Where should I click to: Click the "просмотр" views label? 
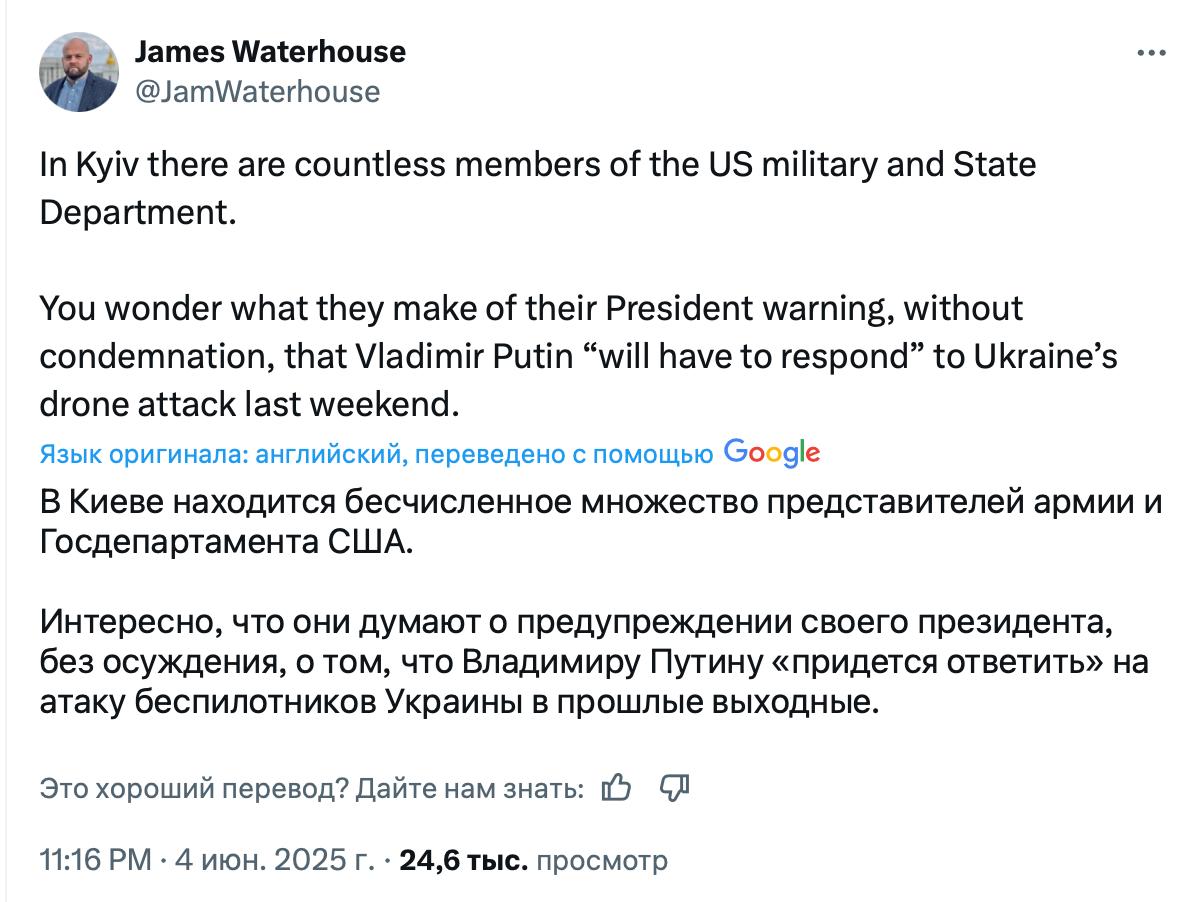[x=602, y=860]
